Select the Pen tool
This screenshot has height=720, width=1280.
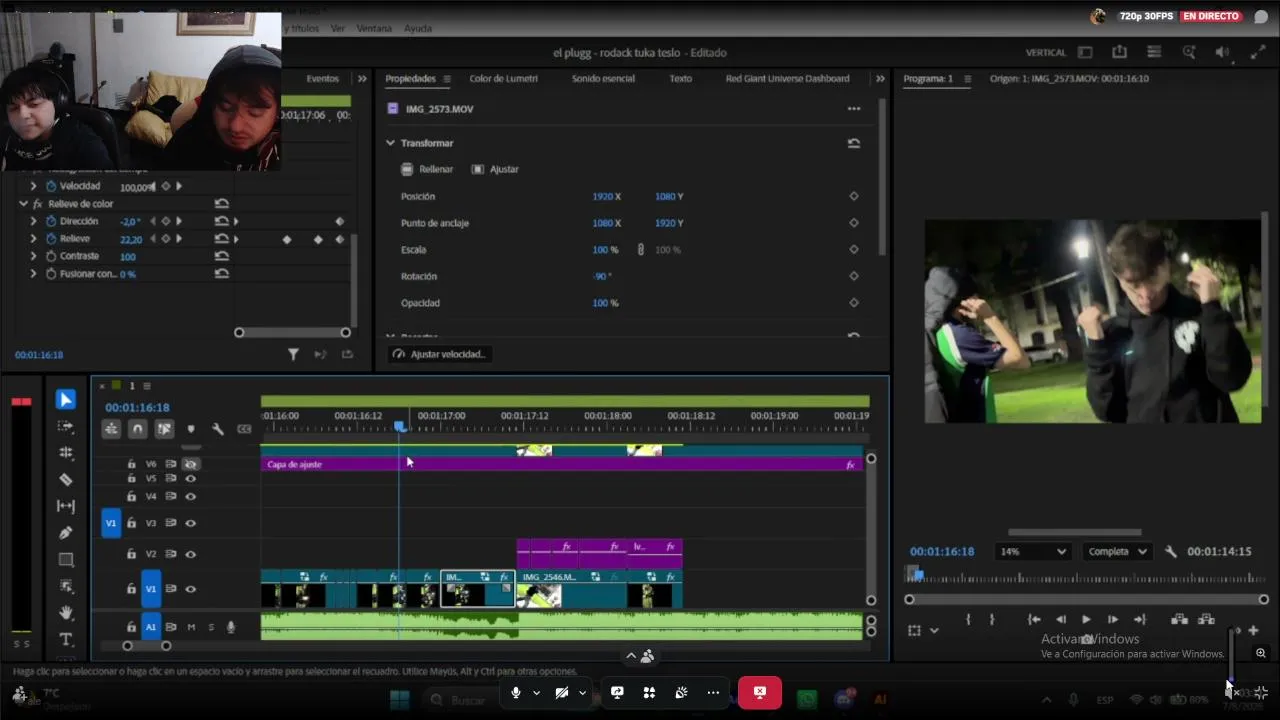pyautogui.click(x=66, y=533)
